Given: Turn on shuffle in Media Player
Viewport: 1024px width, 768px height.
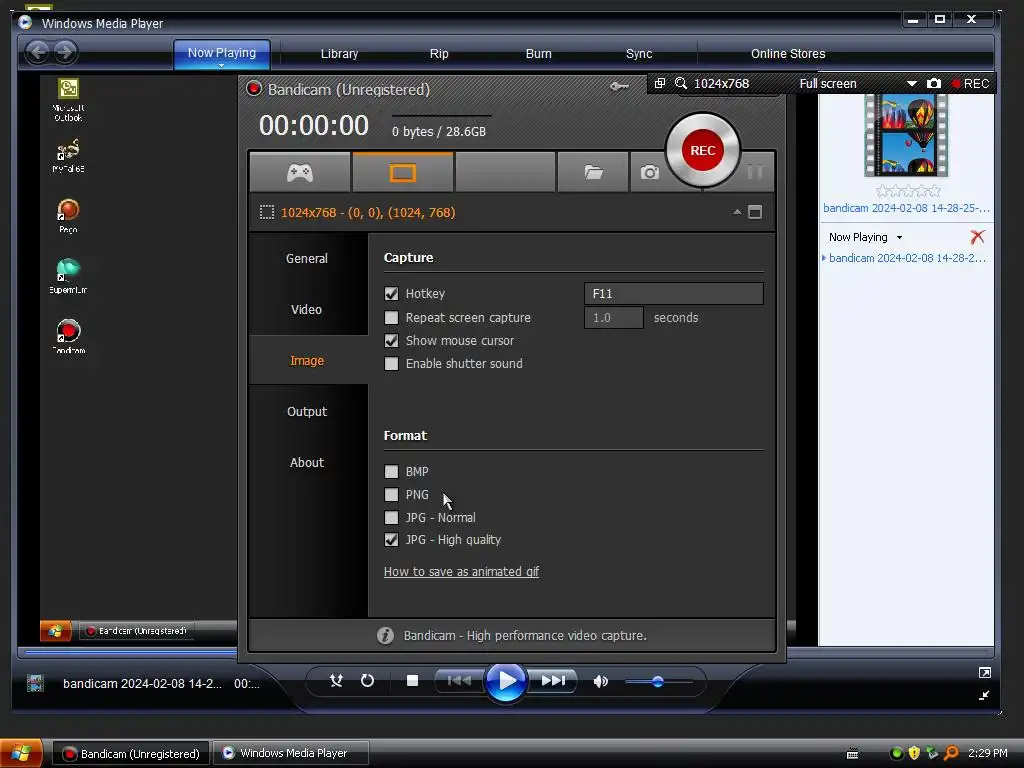Looking at the screenshot, I should coord(336,681).
